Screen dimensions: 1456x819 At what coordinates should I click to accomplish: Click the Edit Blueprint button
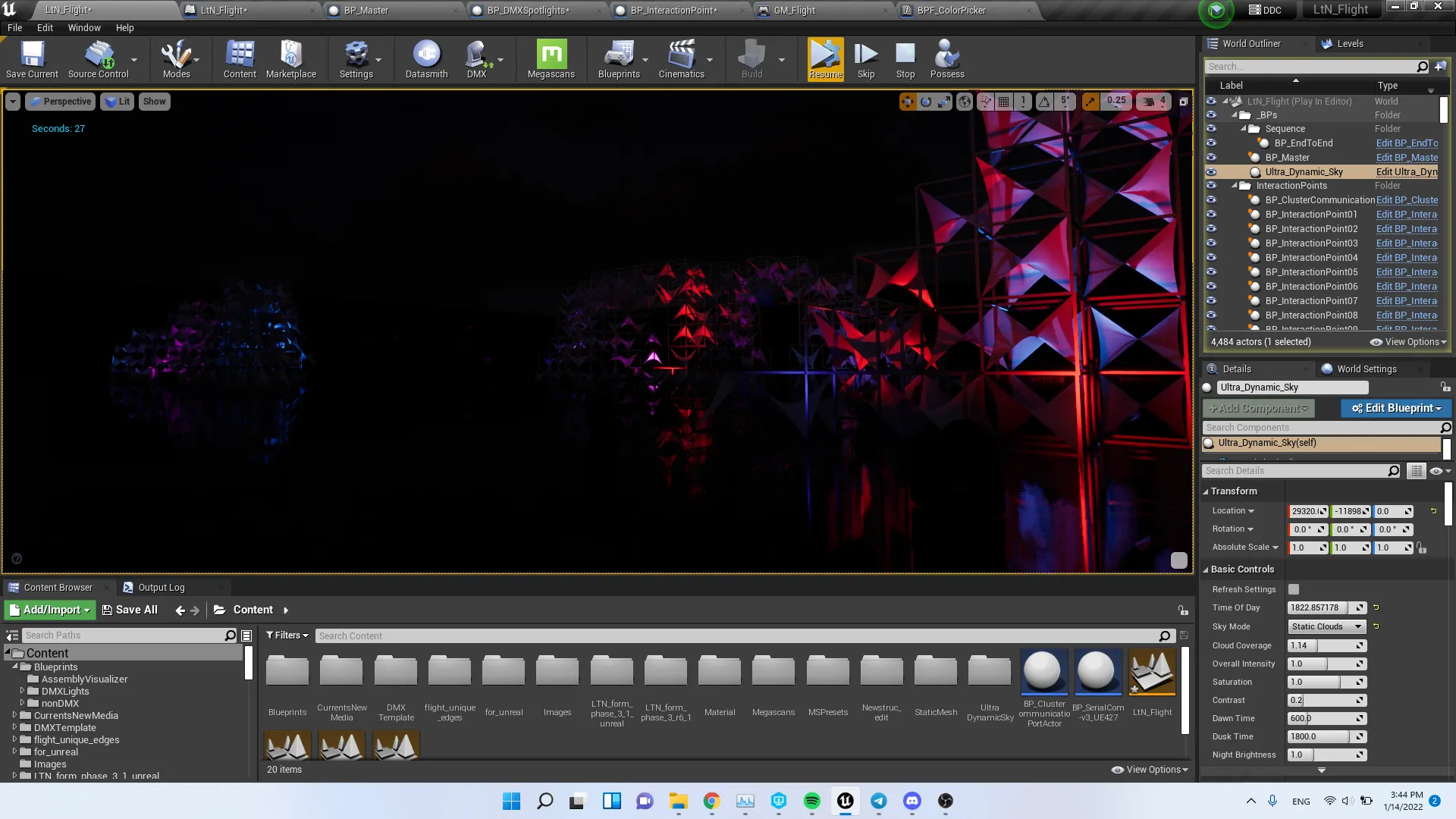[1396, 408]
